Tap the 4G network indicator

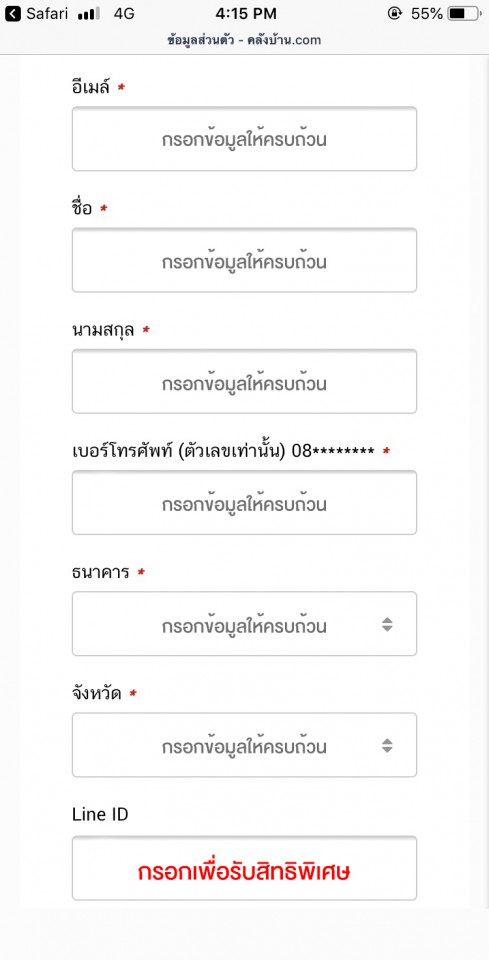tap(124, 13)
